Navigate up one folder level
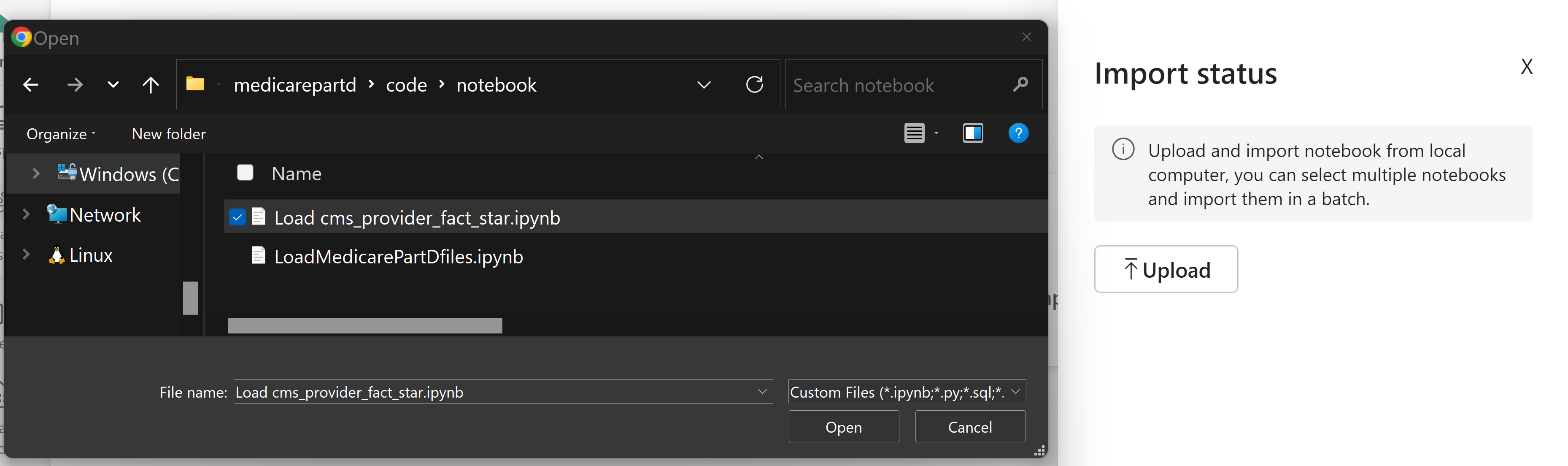 150,85
